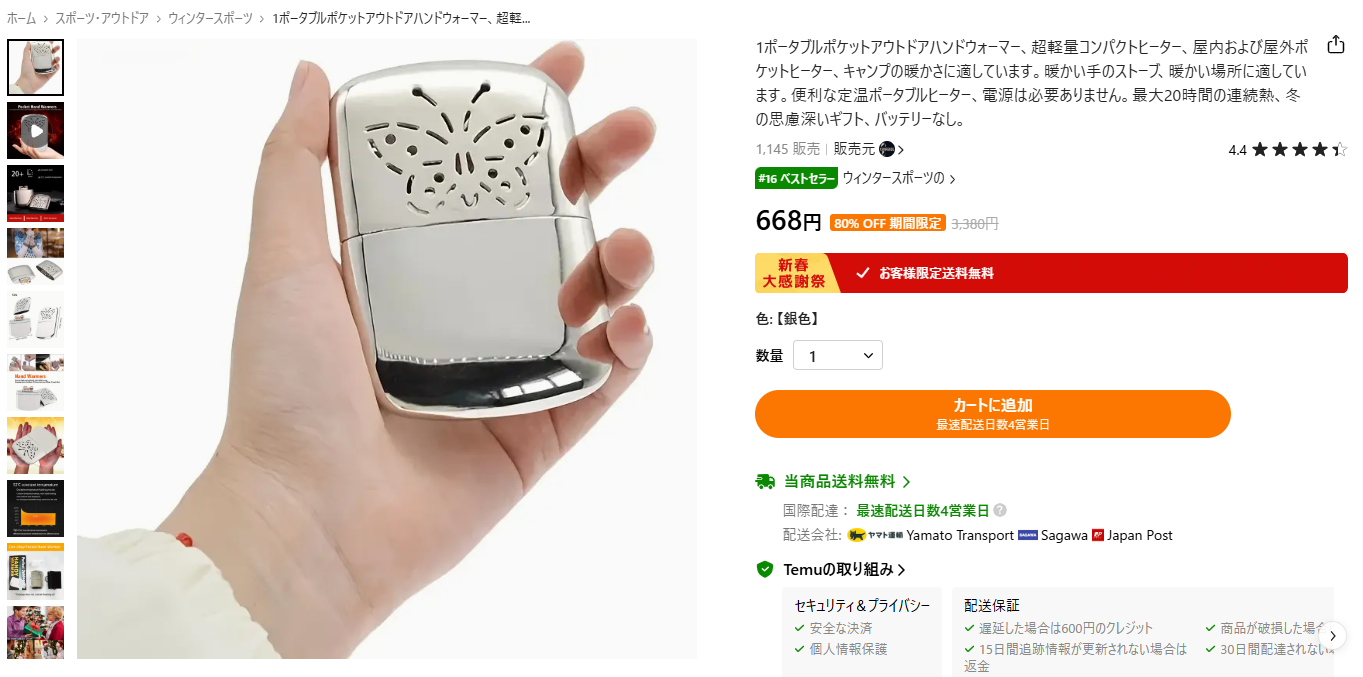Click the seller's round logo icon
1363x677 pixels.
[887, 149]
